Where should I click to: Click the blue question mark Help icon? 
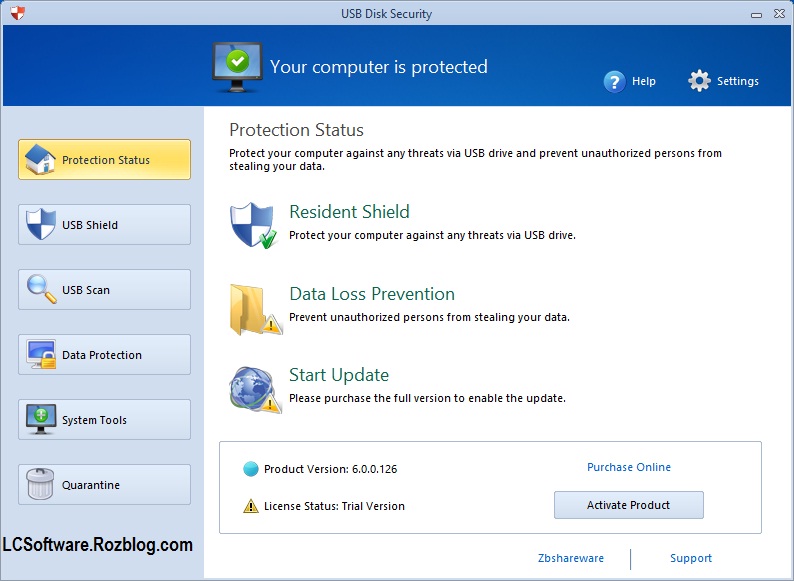[614, 82]
